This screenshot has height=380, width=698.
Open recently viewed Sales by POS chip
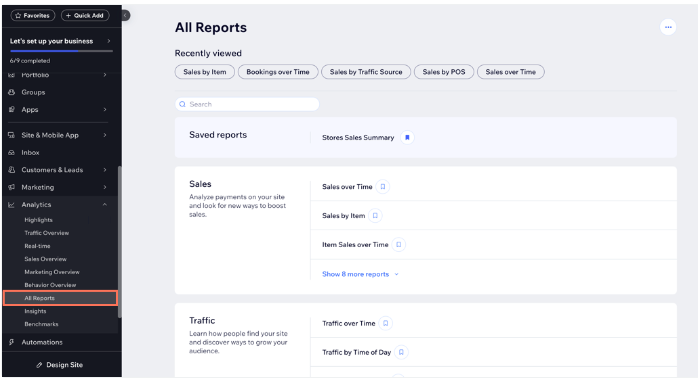444,72
